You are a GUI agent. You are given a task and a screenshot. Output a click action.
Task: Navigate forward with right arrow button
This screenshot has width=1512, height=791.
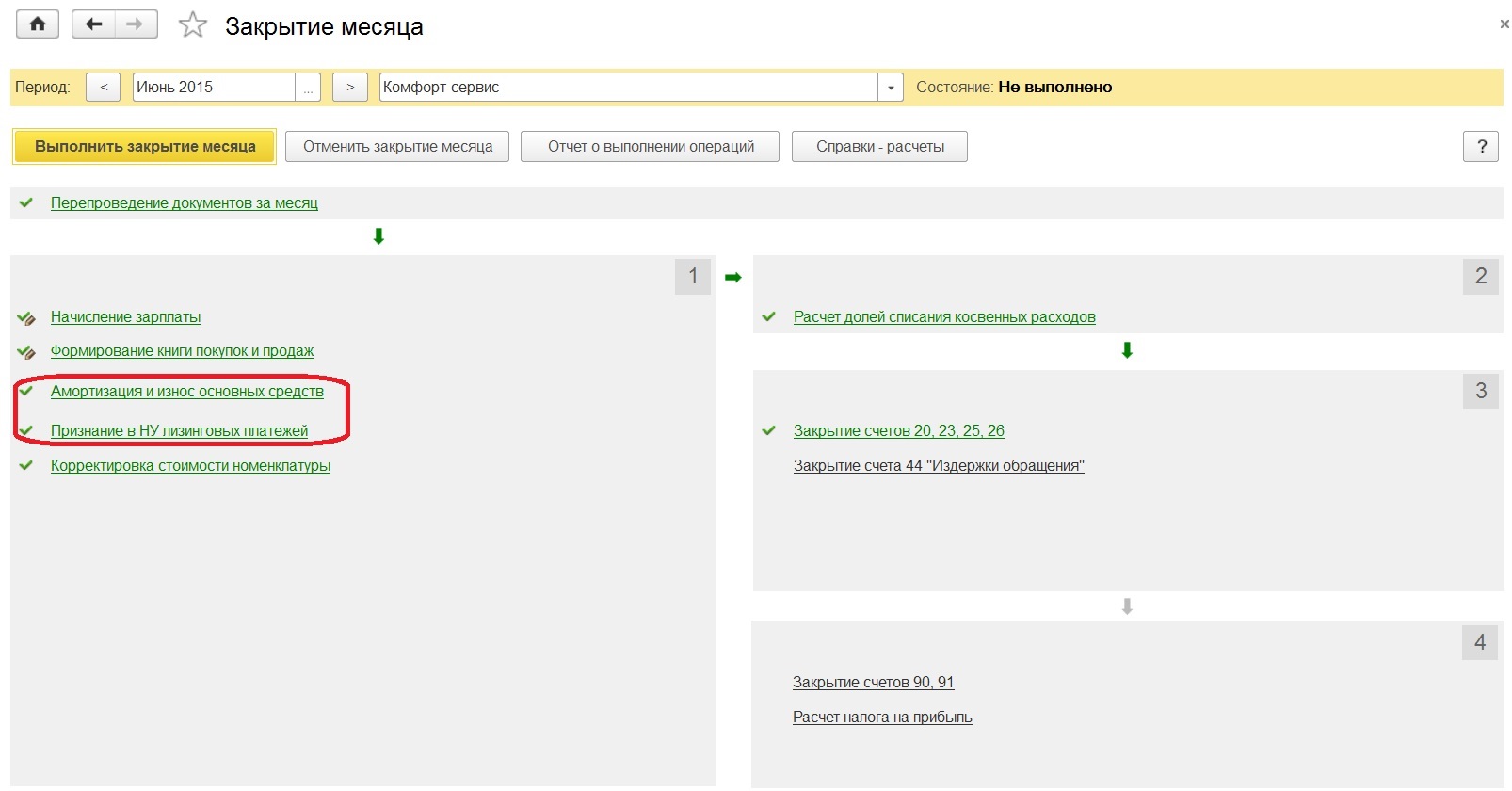136,24
